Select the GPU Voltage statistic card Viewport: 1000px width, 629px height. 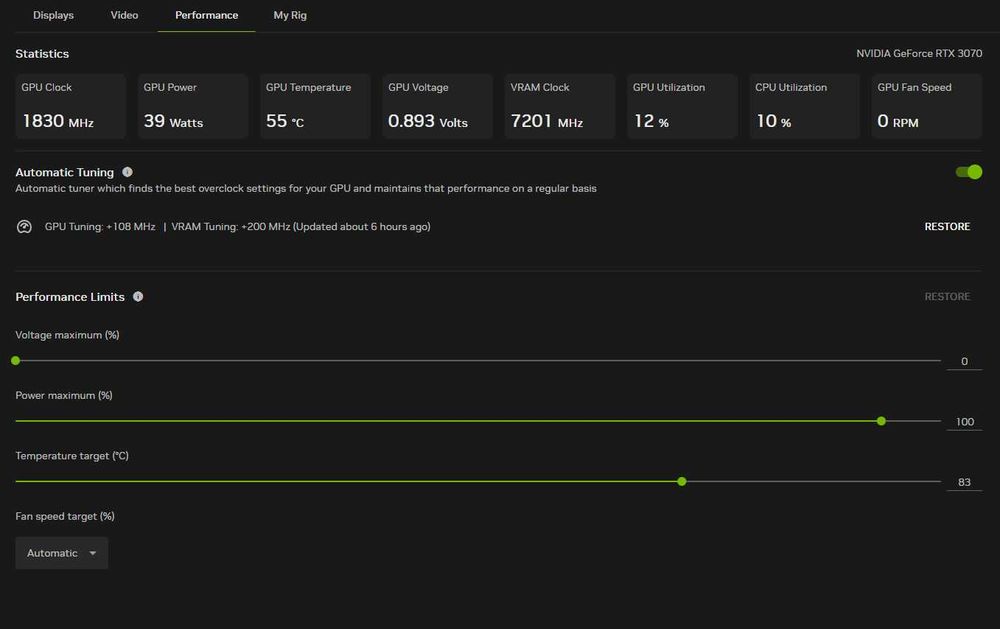(x=438, y=106)
